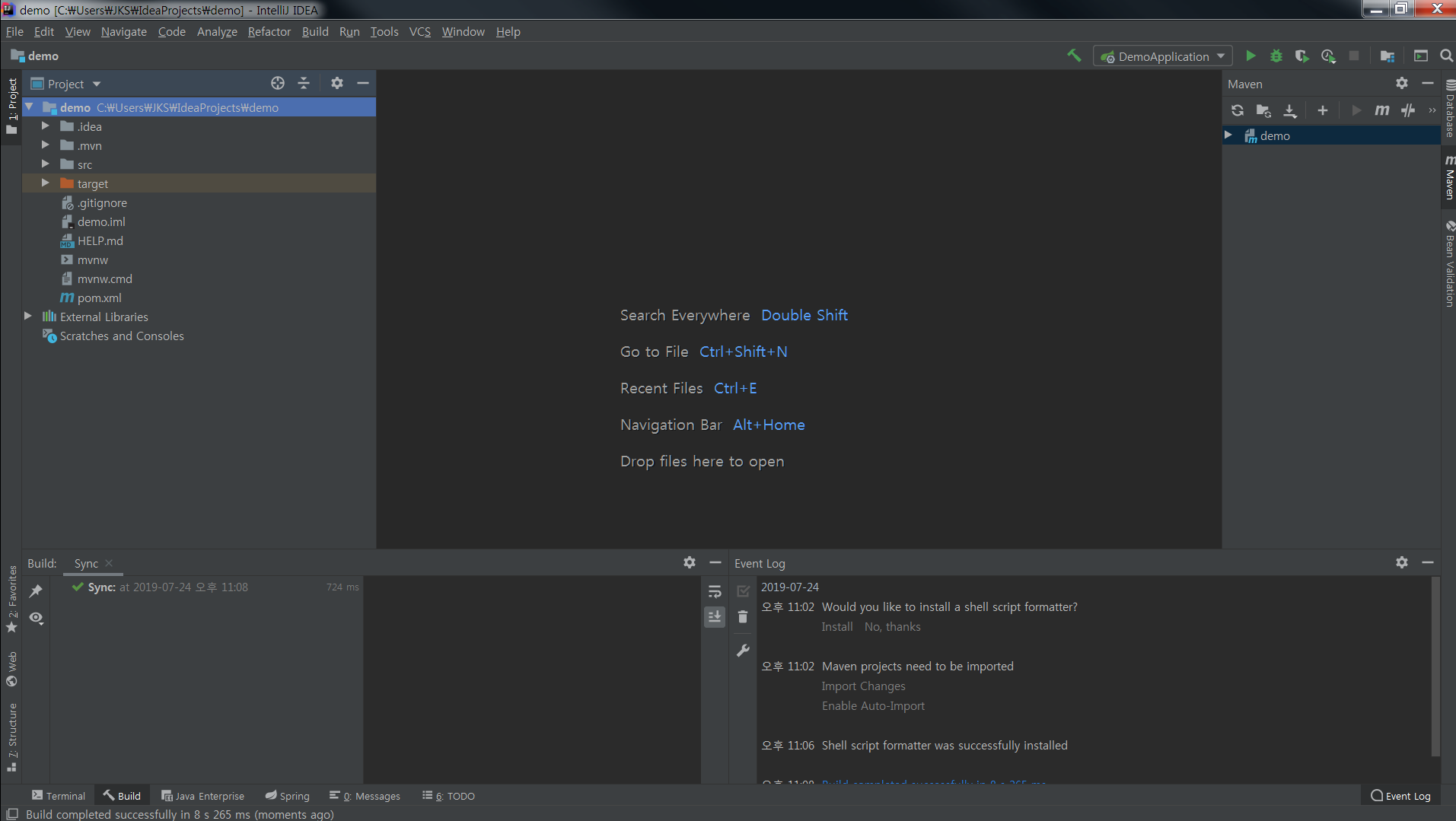Open Project Structure icon in toolbar
Viewport: 1456px width, 821px height.
coord(1388,56)
